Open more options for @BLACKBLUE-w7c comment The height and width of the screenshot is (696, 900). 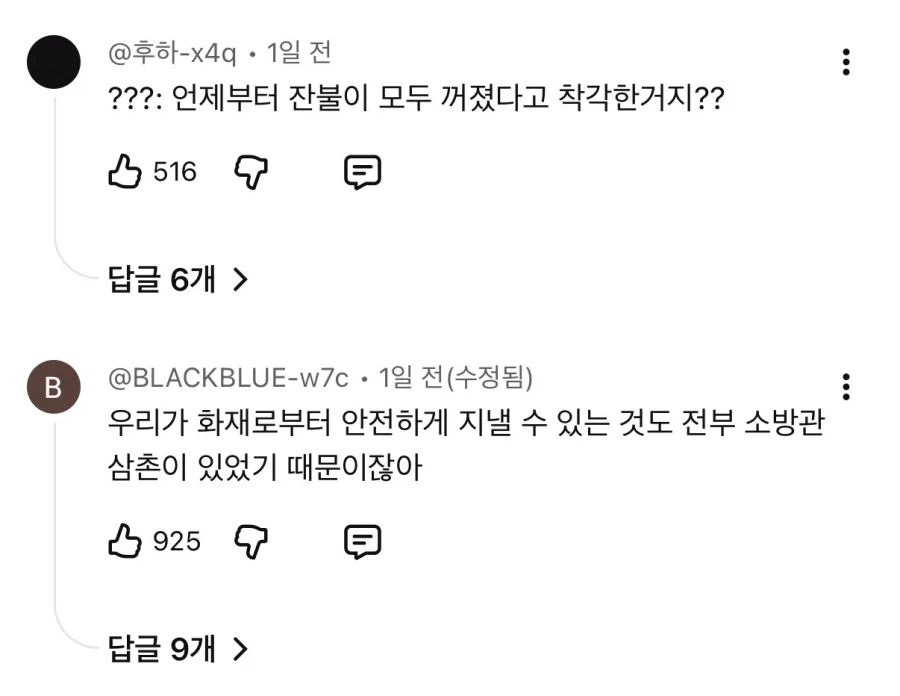click(x=846, y=386)
